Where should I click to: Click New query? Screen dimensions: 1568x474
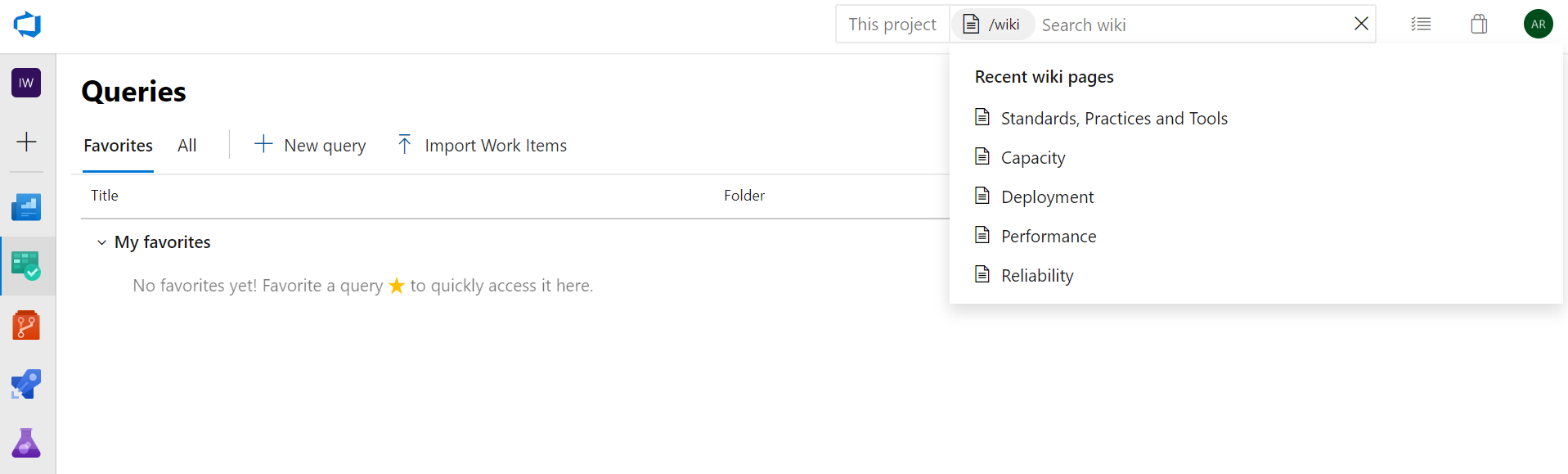pos(309,145)
